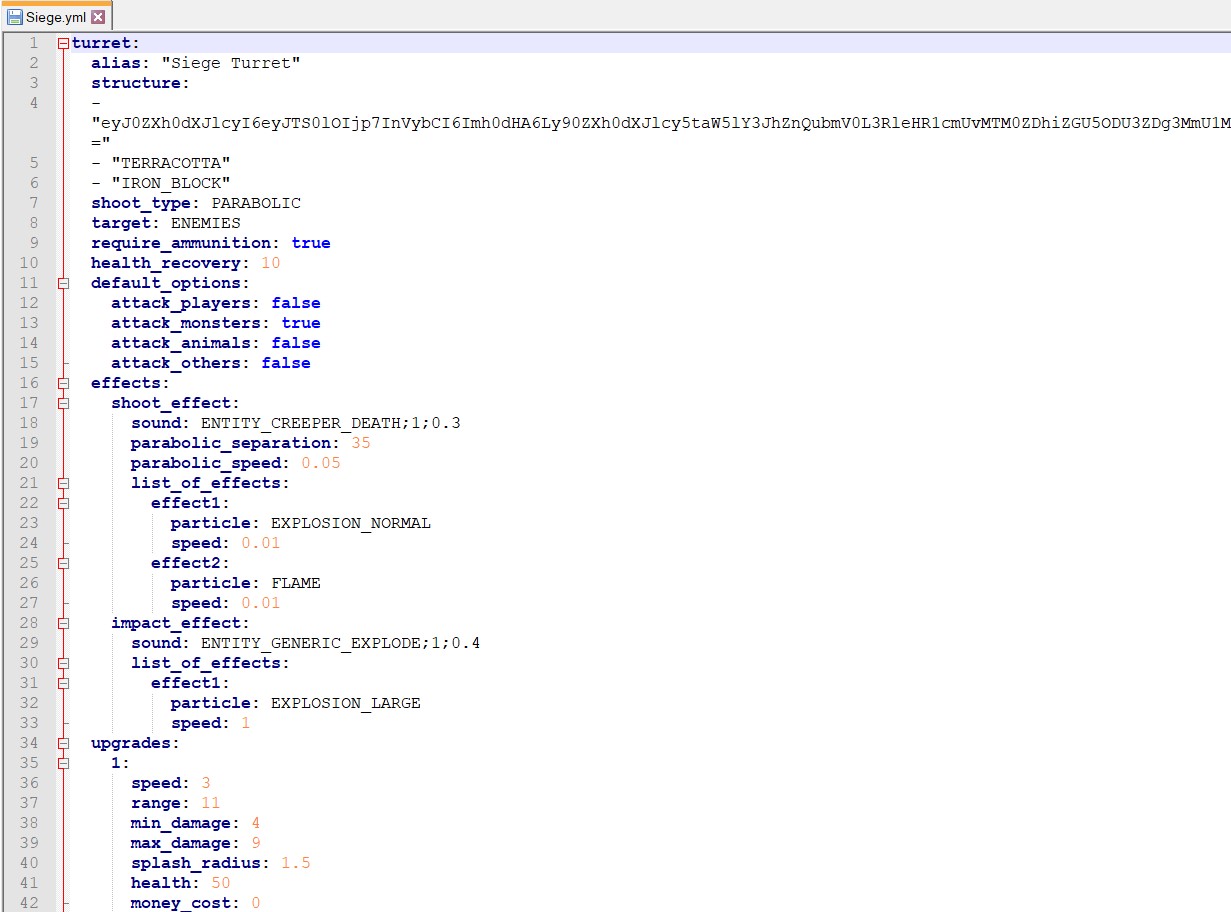Screen dimensions: 1231x912
Task: Click the splash_radius value 1.5
Action: (x=295, y=863)
